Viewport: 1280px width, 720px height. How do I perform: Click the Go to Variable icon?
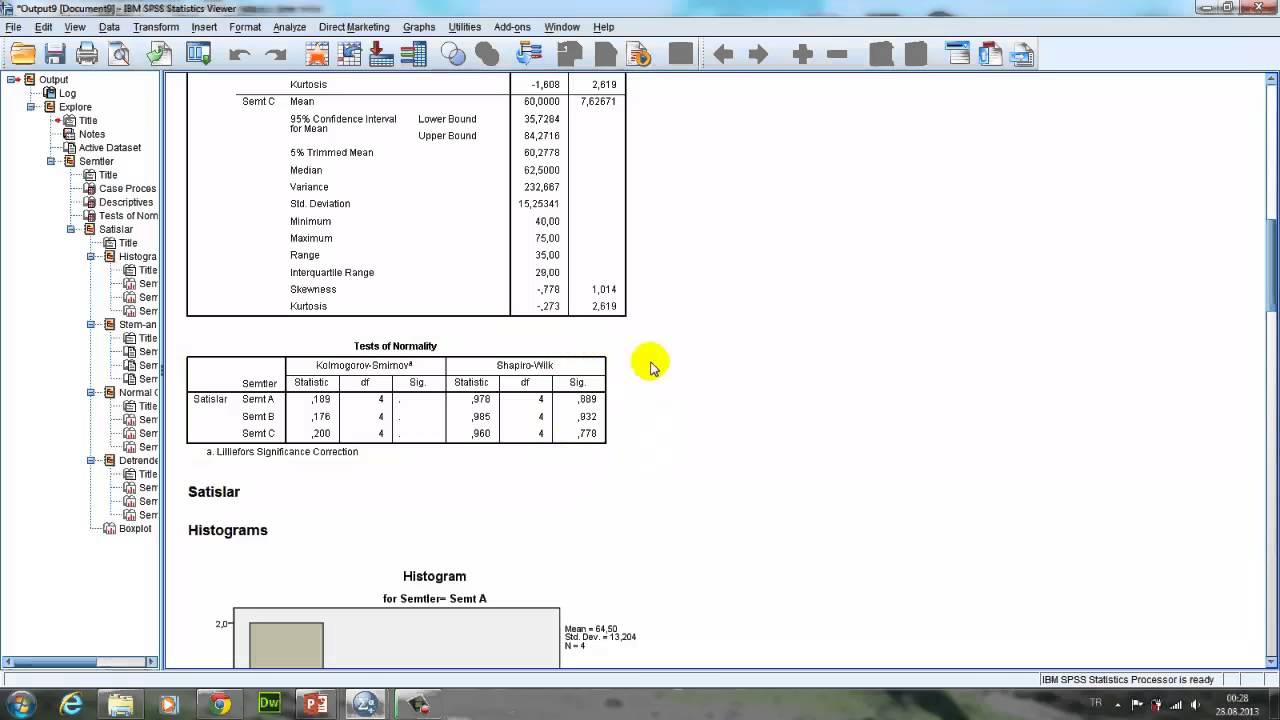click(381, 54)
